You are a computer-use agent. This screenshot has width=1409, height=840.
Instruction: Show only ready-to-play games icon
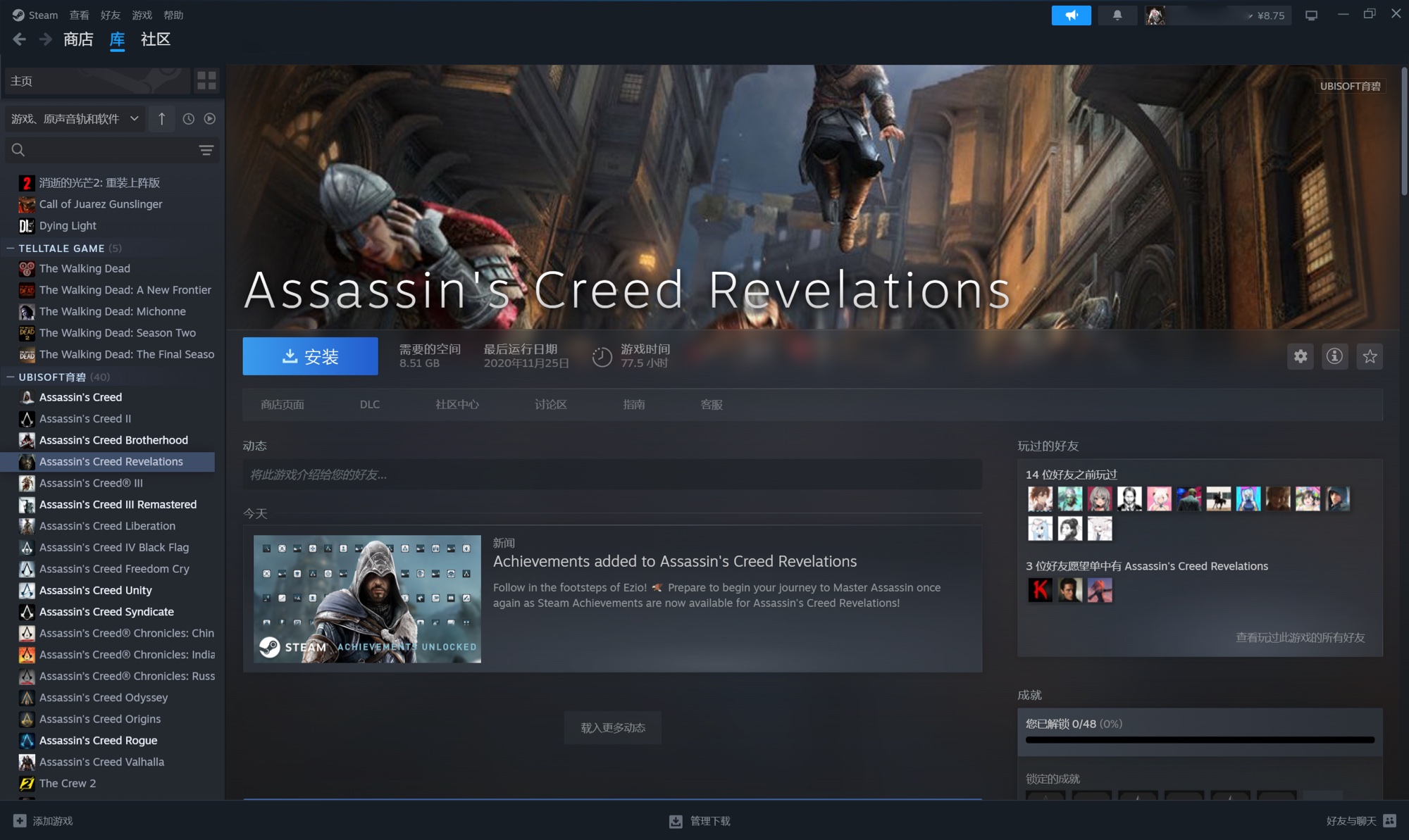pos(210,118)
